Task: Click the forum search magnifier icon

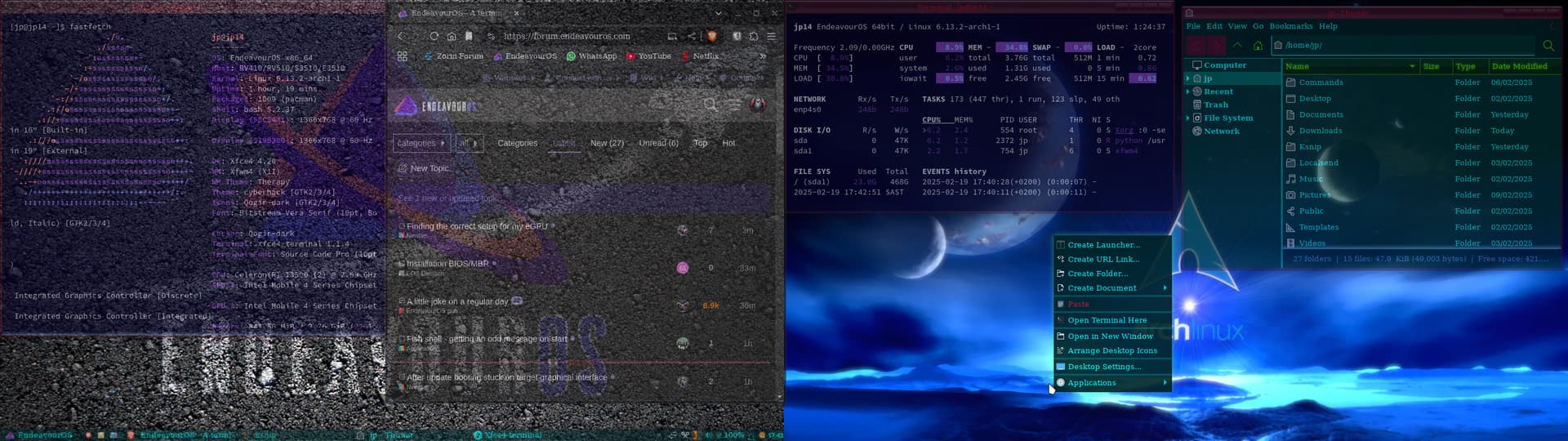Action: [x=710, y=105]
